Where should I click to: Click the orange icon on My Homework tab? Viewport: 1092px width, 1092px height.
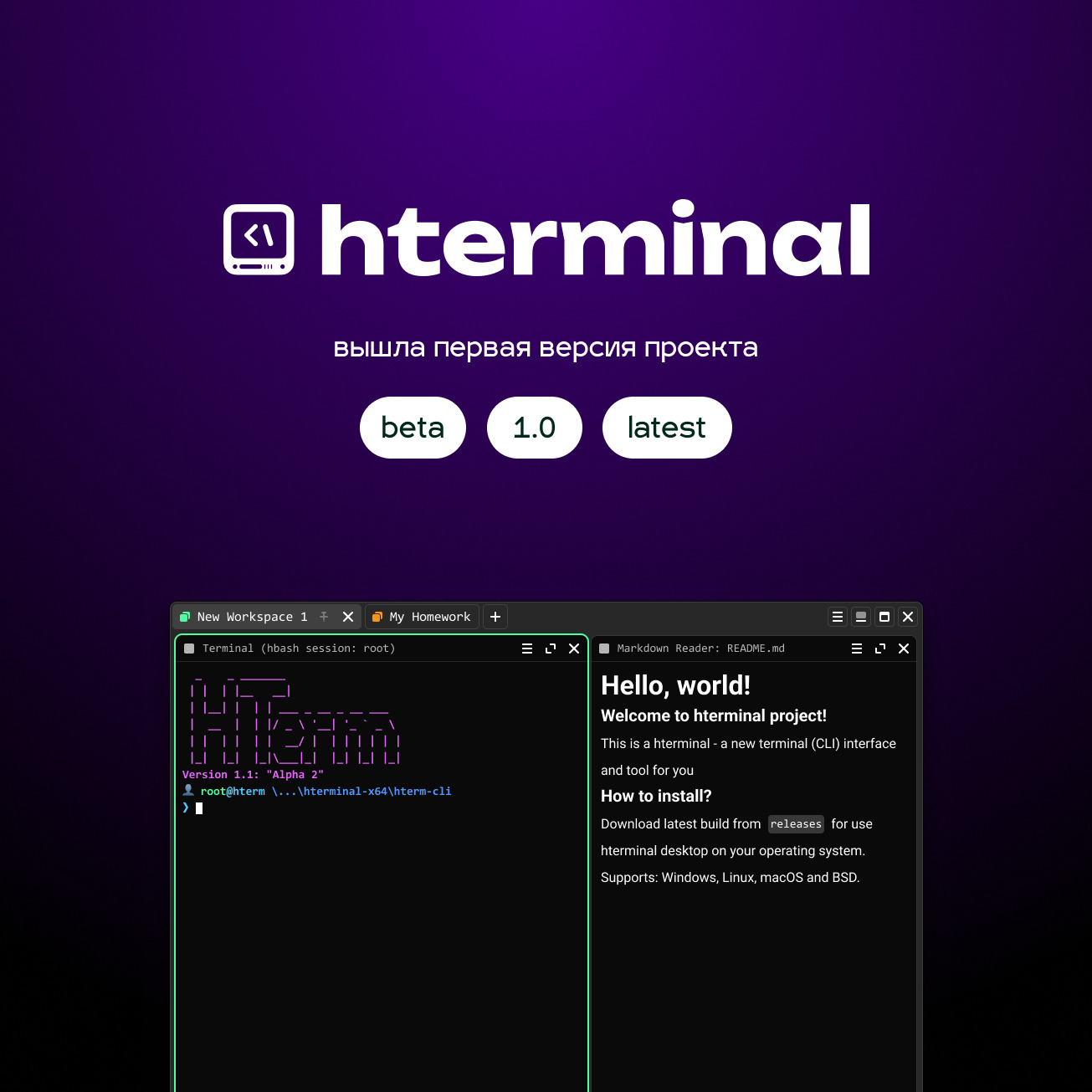[x=377, y=617]
